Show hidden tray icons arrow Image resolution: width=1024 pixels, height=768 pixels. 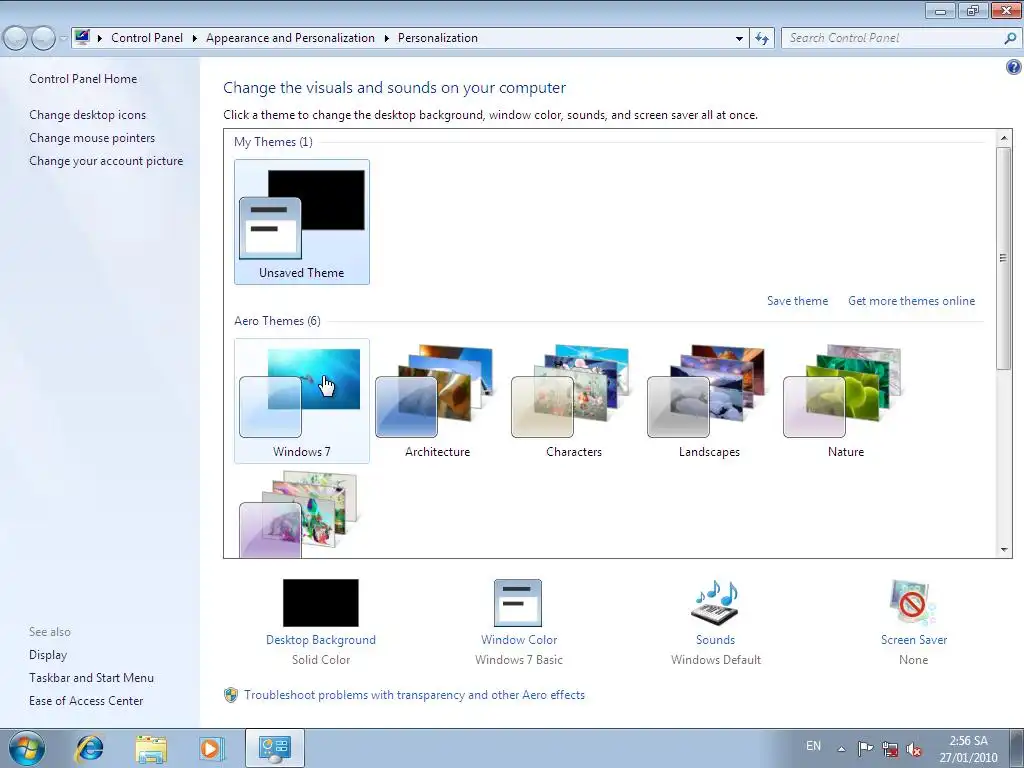click(x=842, y=749)
